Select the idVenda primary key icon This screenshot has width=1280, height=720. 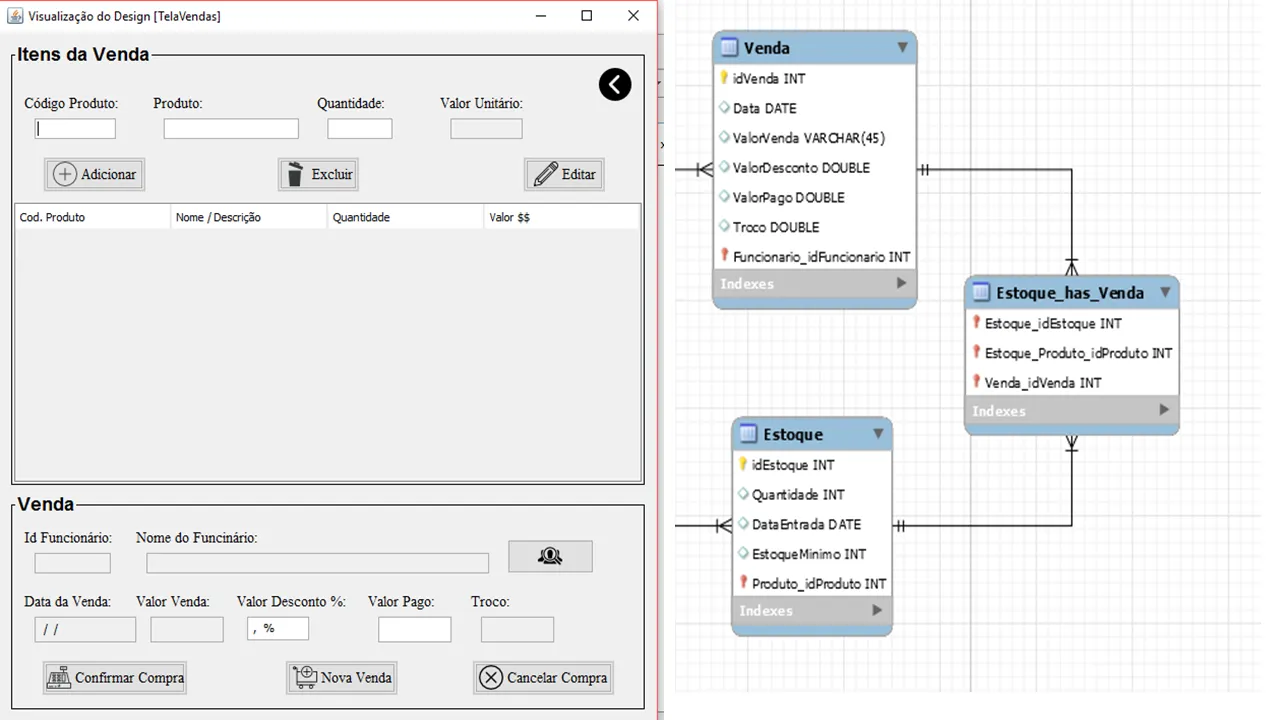click(724, 78)
